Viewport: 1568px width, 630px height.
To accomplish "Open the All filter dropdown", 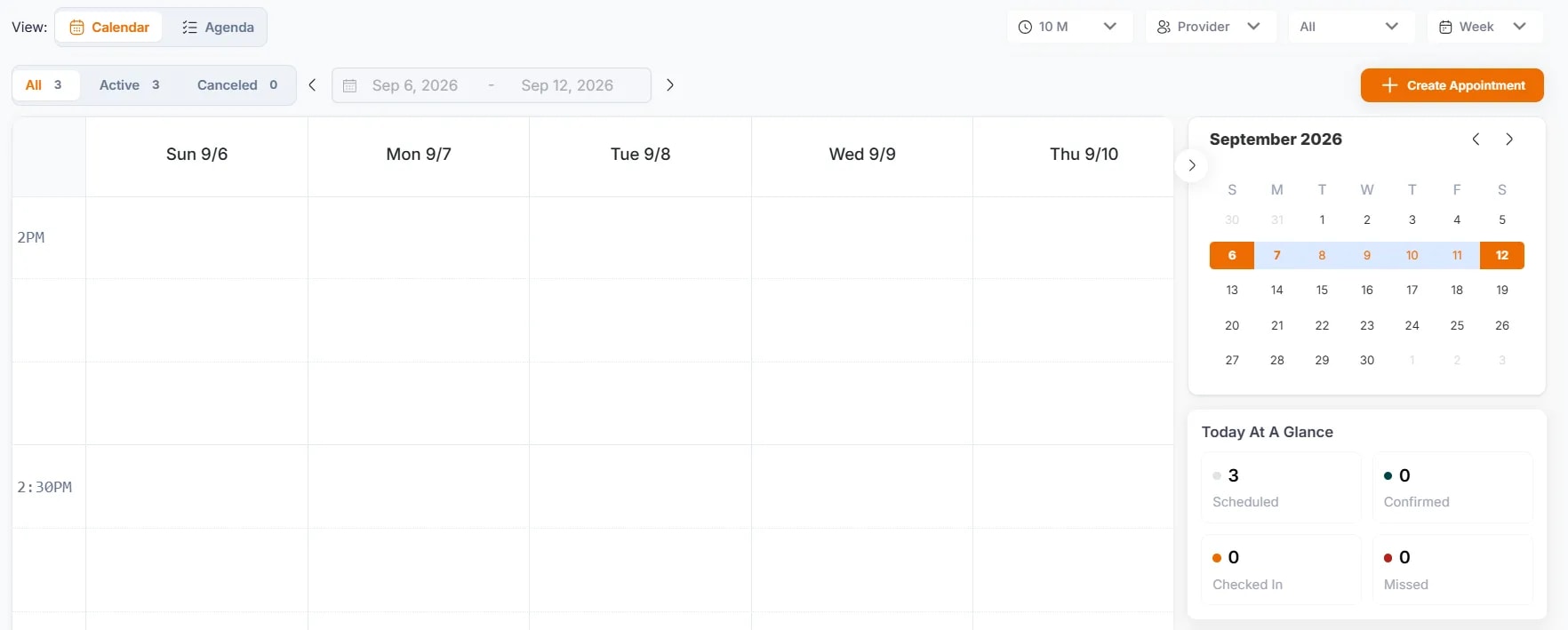I will (1351, 27).
